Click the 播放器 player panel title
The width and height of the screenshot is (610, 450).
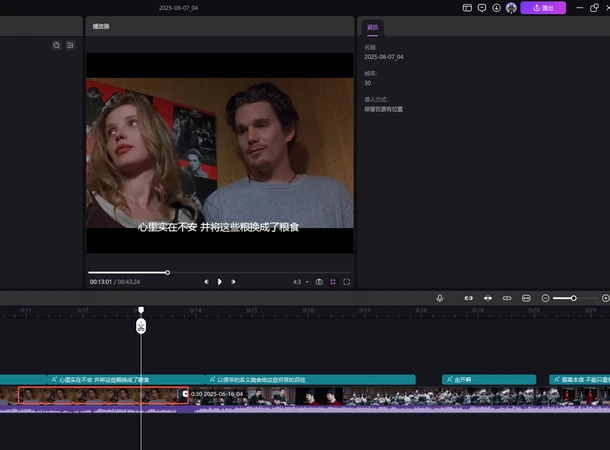[102, 27]
